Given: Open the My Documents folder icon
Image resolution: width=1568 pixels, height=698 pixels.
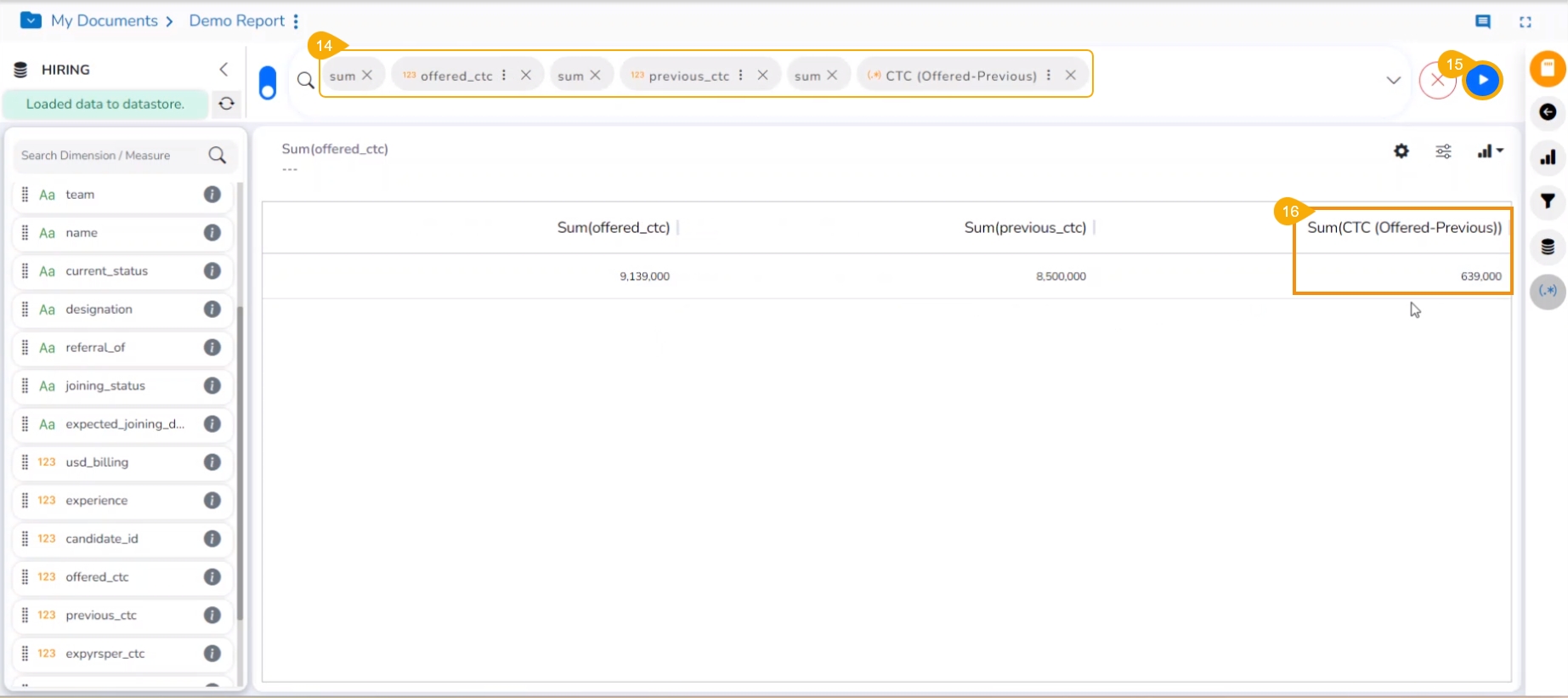Looking at the screenshot, I should pos(31,20).
